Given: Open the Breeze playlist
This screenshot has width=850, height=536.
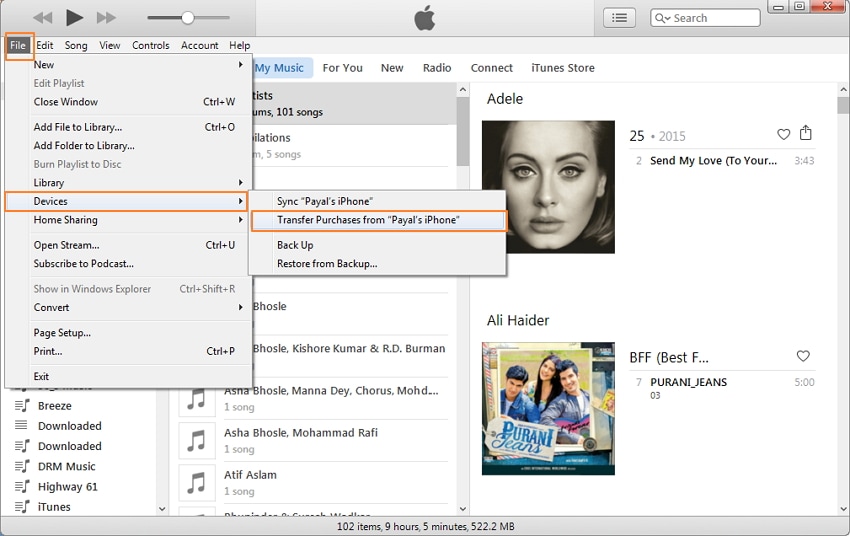Looking at the screenshot, I should tap(55, 405).
